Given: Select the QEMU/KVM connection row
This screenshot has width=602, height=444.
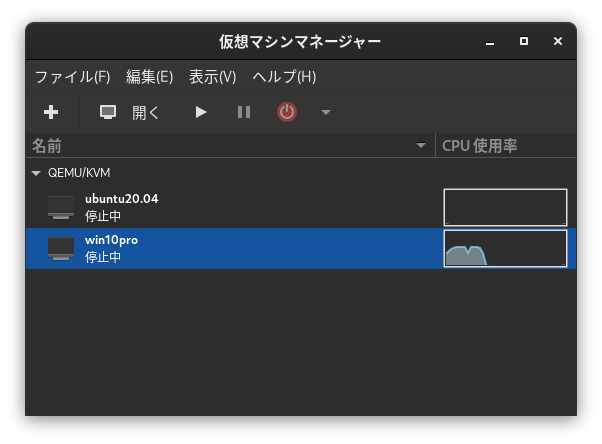Looking at the screenshot, I should [301, 173].
